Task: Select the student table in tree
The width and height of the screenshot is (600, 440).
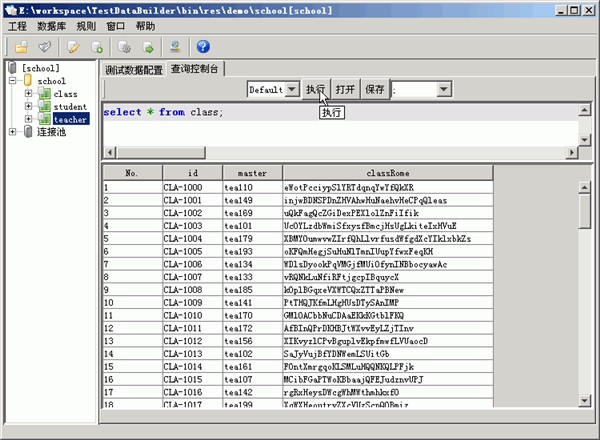Action: click(70, 107)
